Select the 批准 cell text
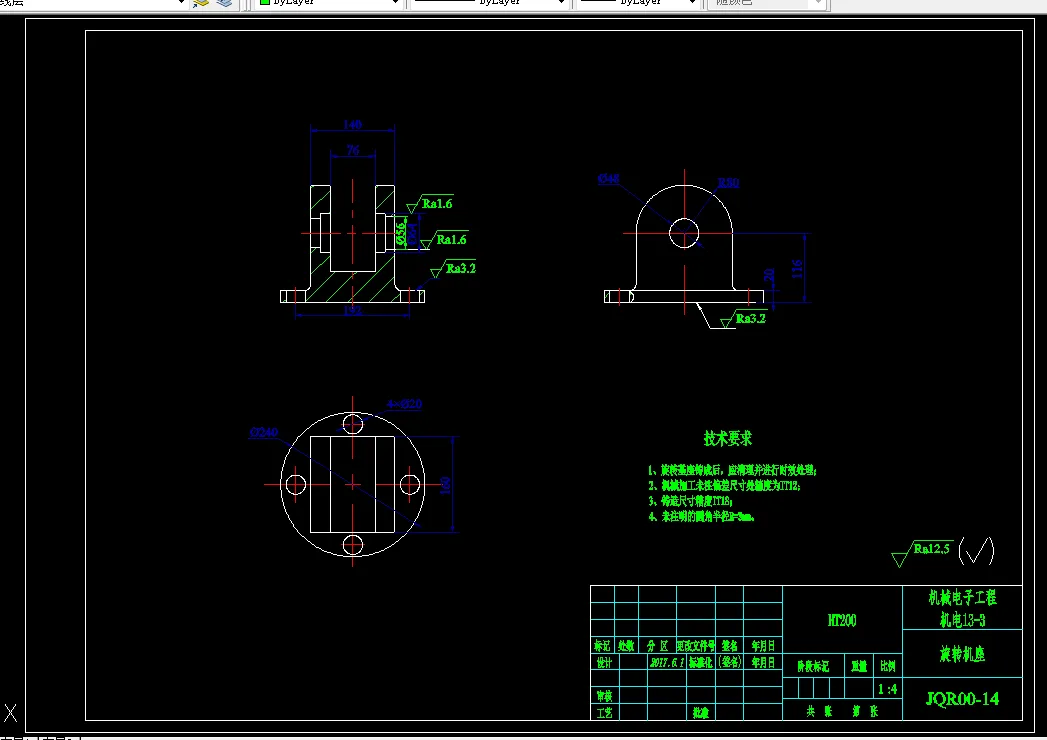 [x=700, y=713]
